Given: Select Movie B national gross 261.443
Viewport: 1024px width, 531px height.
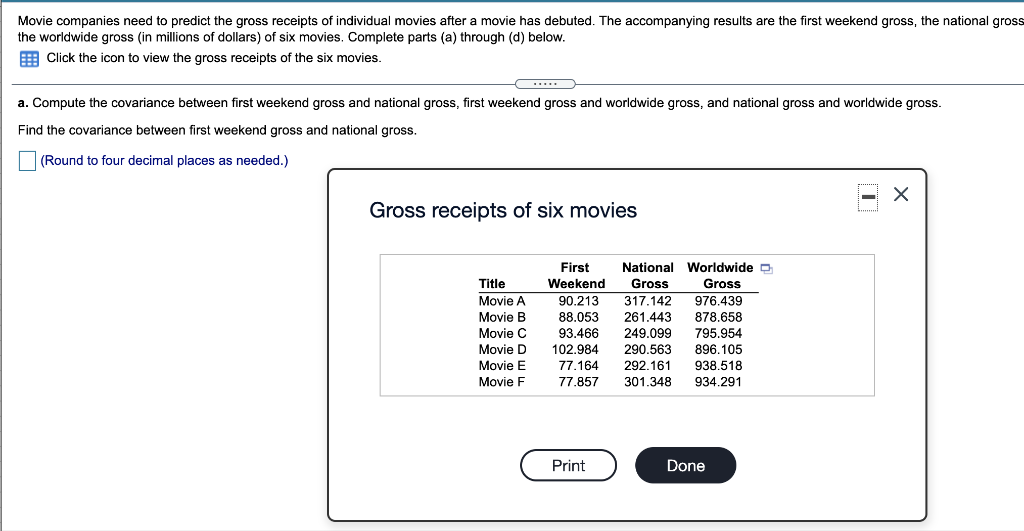Looking at the screenshot, I should (647, 317).
